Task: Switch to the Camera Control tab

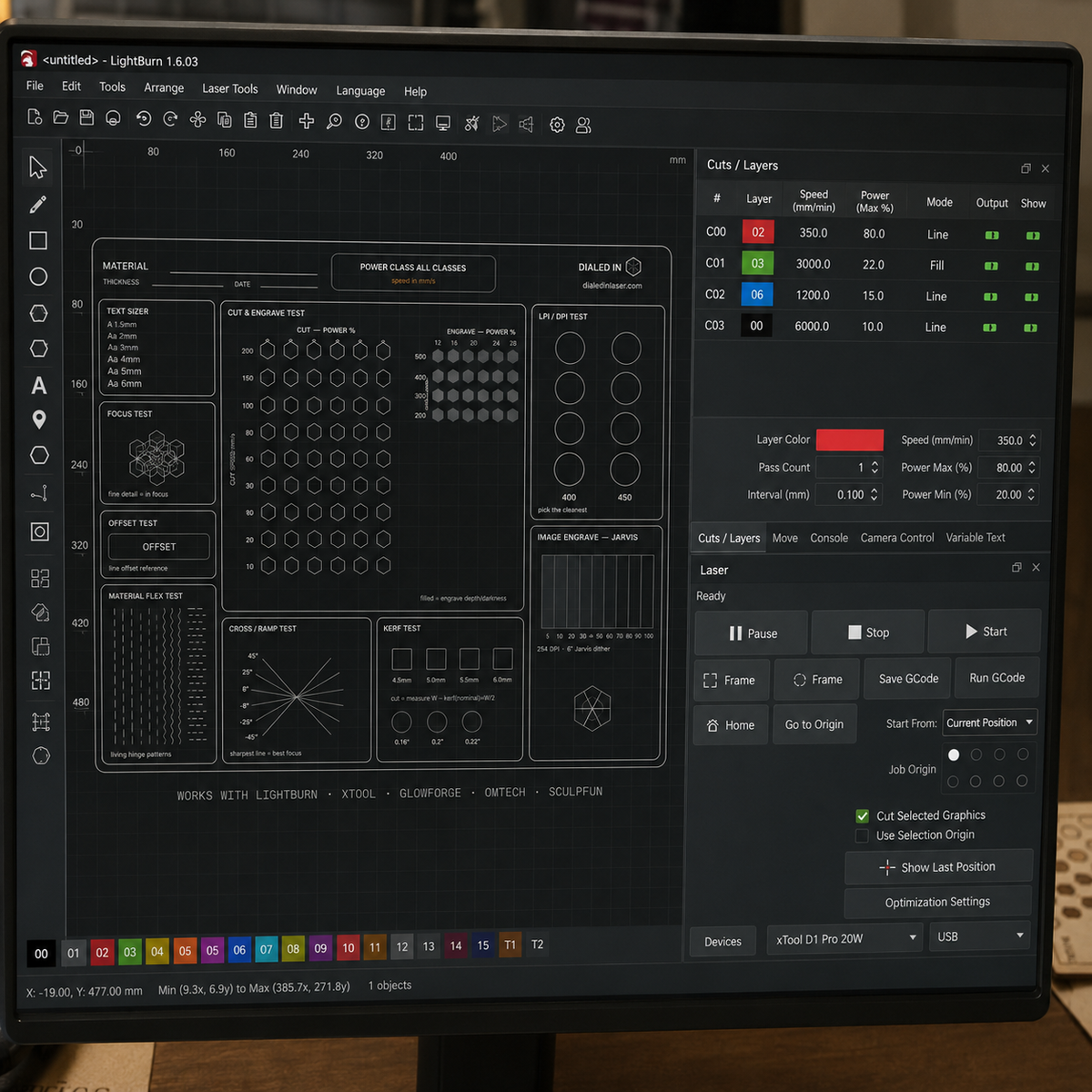Action: (897, 538)
